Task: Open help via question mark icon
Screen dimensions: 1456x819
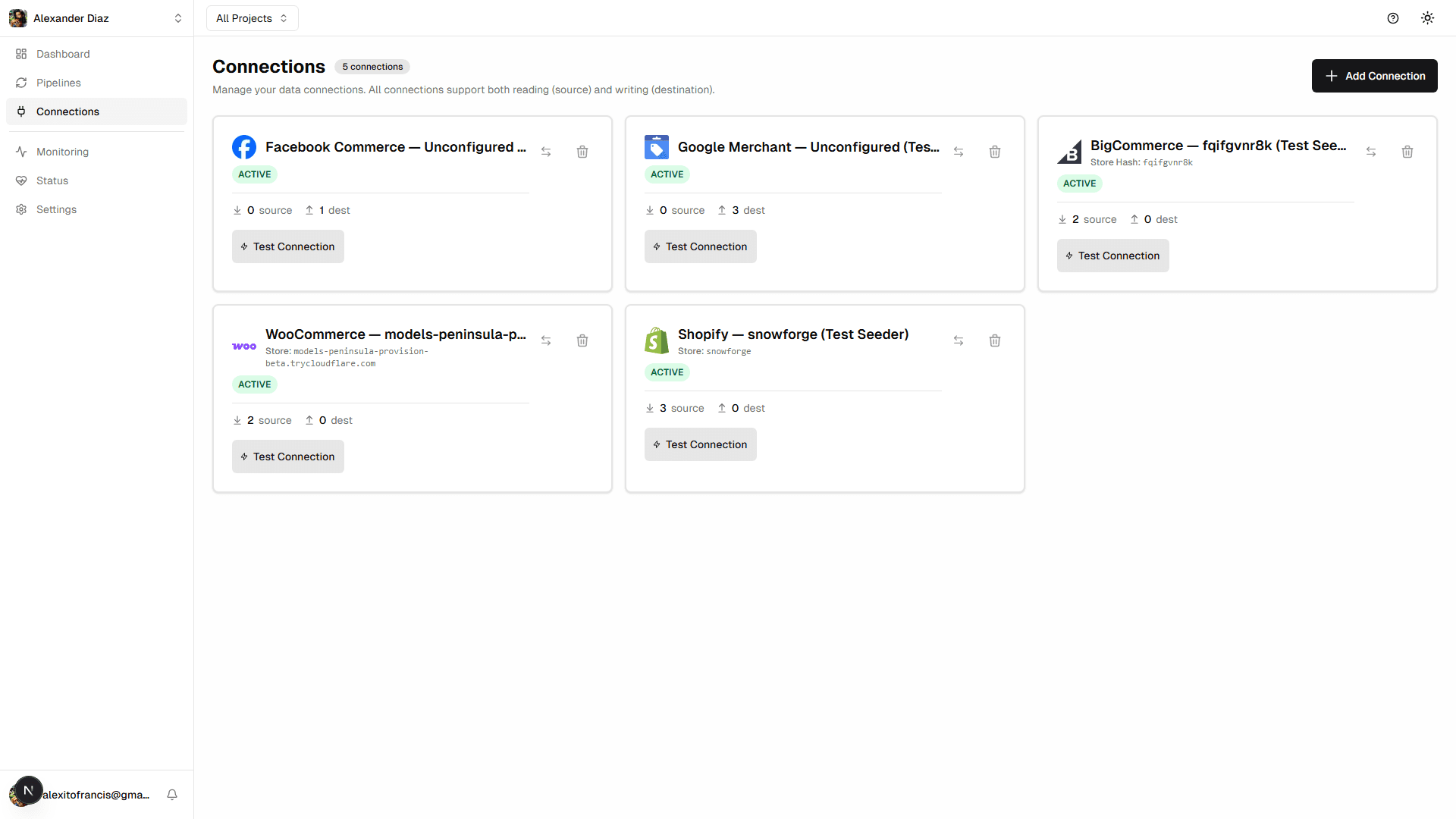Action: pyautogui.click(x=1393, y=18)
